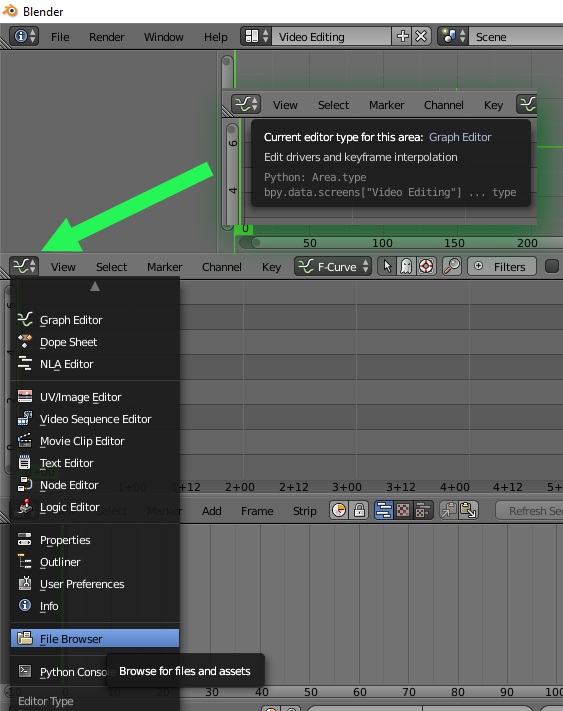Image resolution: width=563 pixels, height=711 pixels.
Task: Toggle only-selected filter arrow in Graph Editor
Action: [387, 266]
